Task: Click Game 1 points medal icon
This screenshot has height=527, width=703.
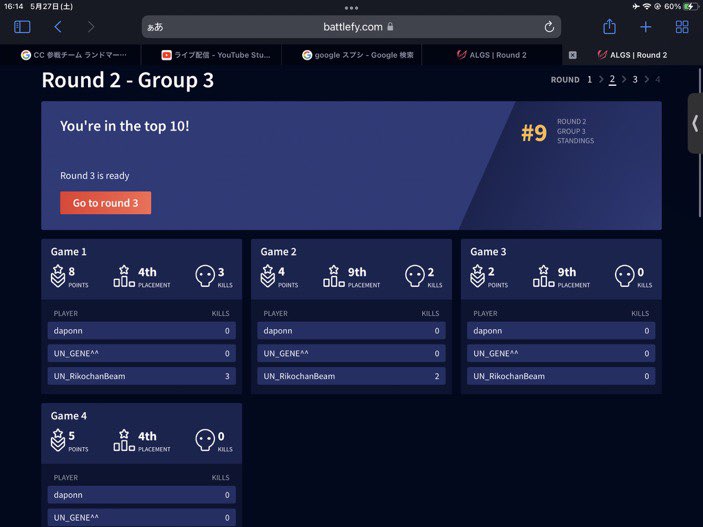Action: click(58, 276)
